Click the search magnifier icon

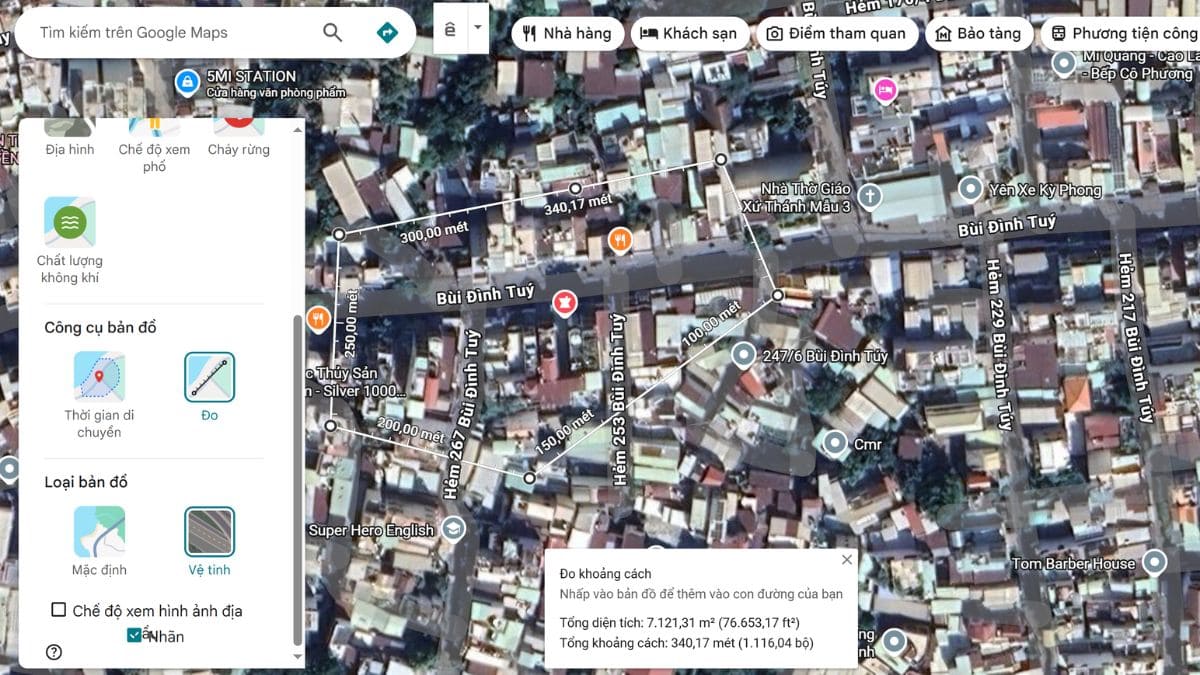tap(333, 32)
